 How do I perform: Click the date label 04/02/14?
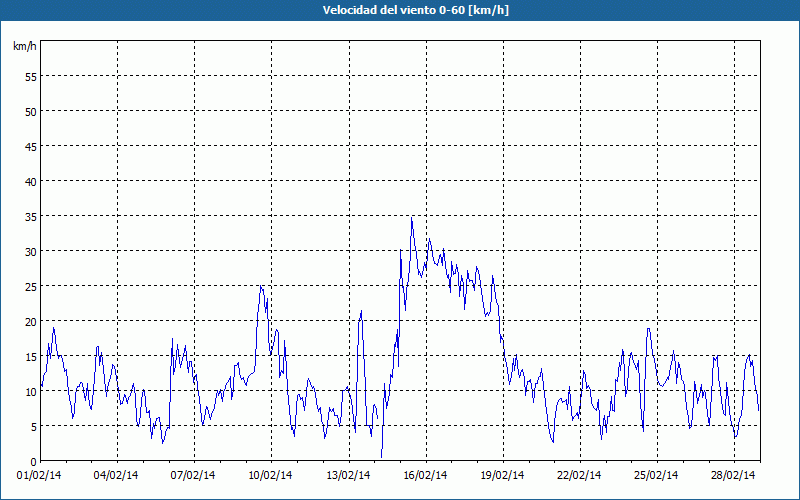coord(116,476)
